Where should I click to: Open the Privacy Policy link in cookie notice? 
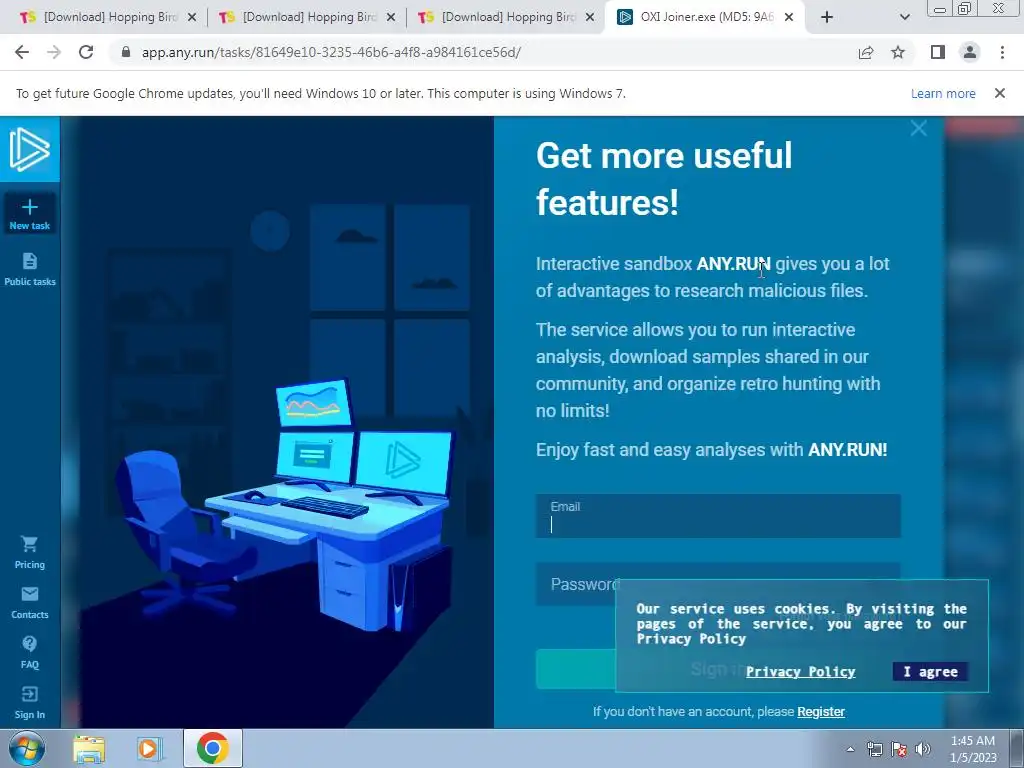click(800, 671)
